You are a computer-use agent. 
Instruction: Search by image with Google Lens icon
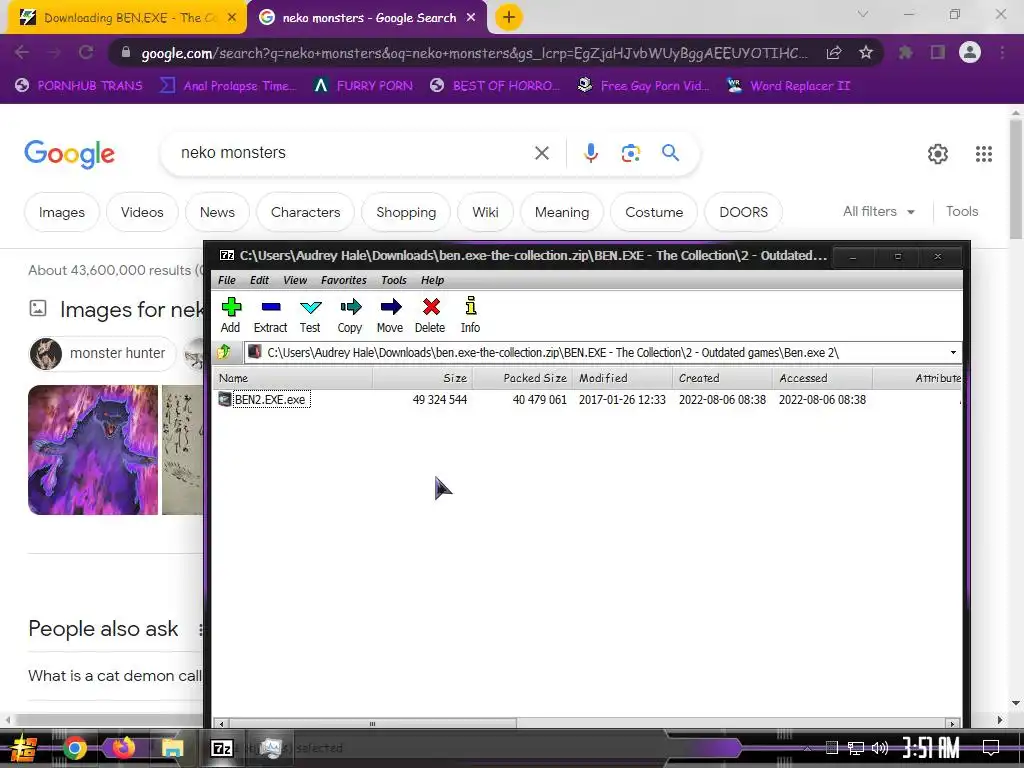coord(630,153)
